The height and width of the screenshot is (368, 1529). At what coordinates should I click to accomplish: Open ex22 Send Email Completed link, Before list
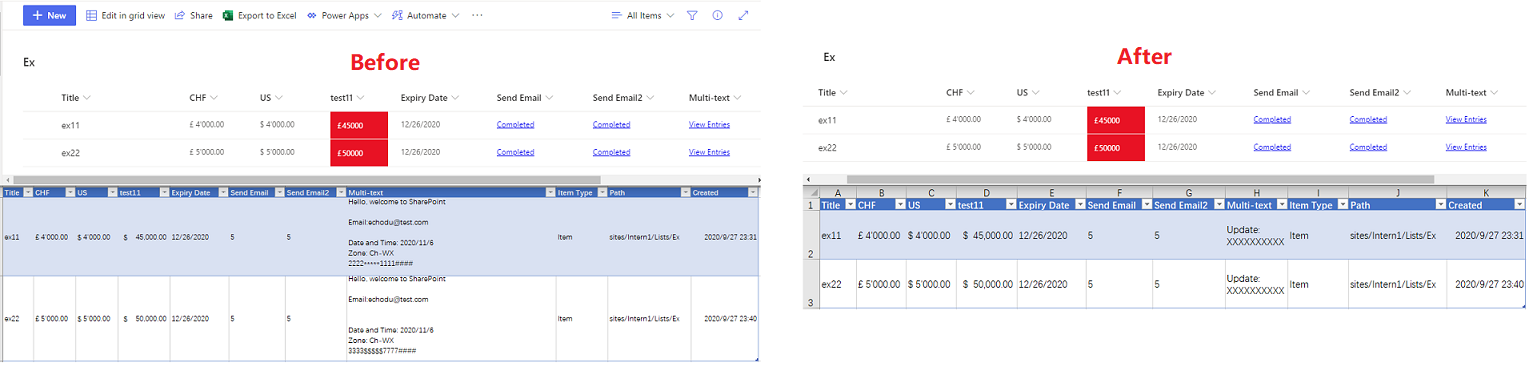[515, 153]
